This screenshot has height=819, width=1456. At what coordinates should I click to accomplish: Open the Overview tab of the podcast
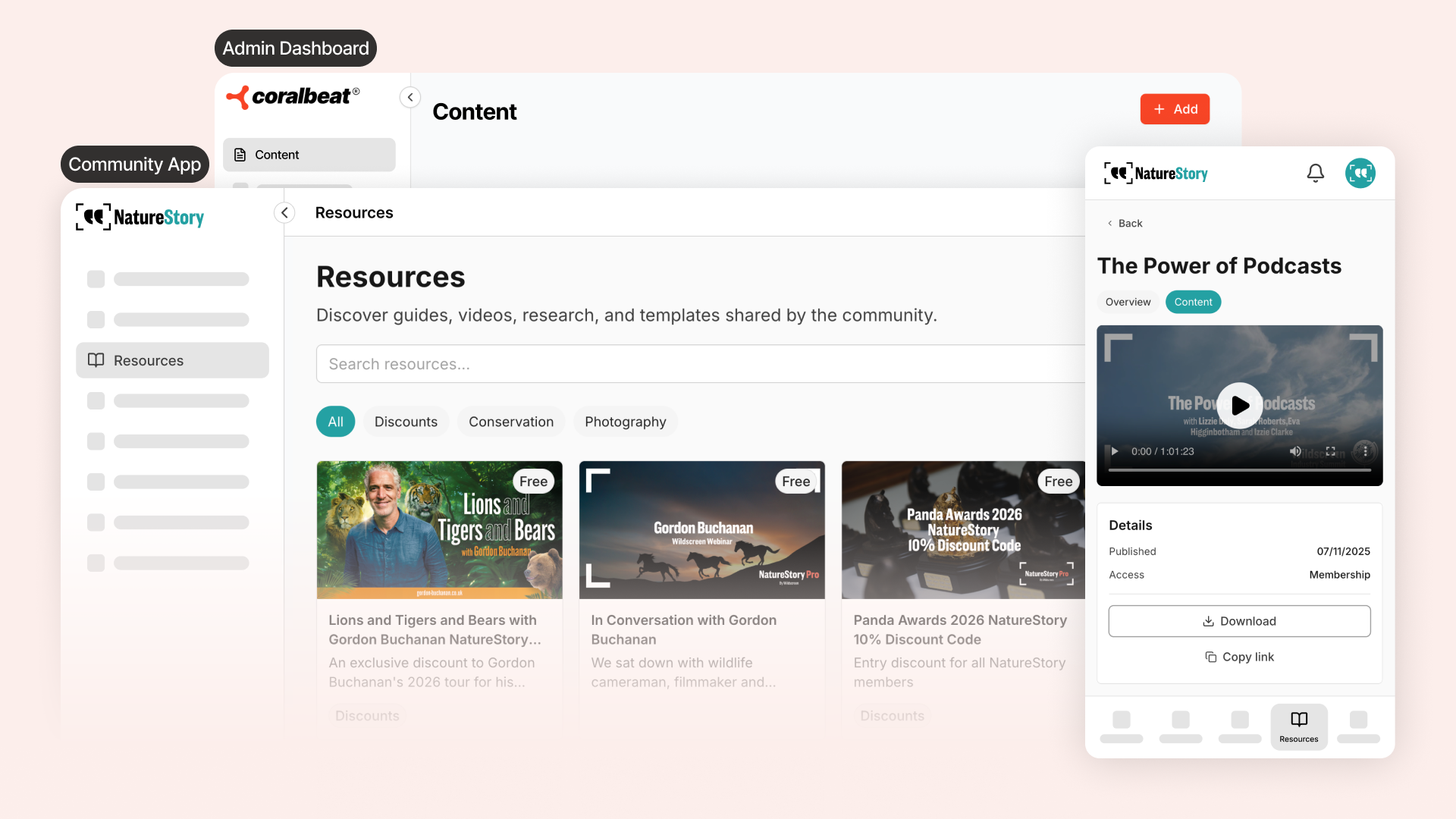click(1128, 301)
